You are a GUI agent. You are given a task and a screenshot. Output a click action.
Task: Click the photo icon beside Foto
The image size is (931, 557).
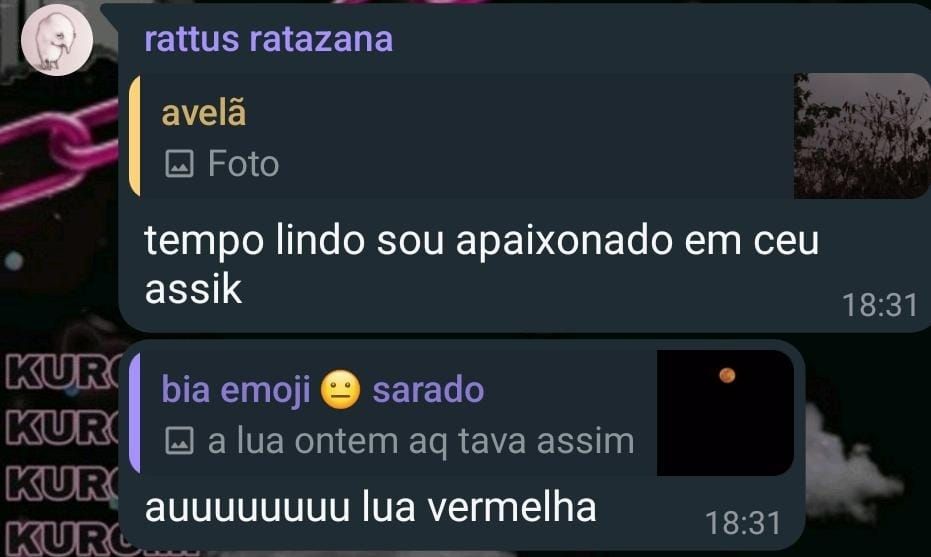click(179, 164)
